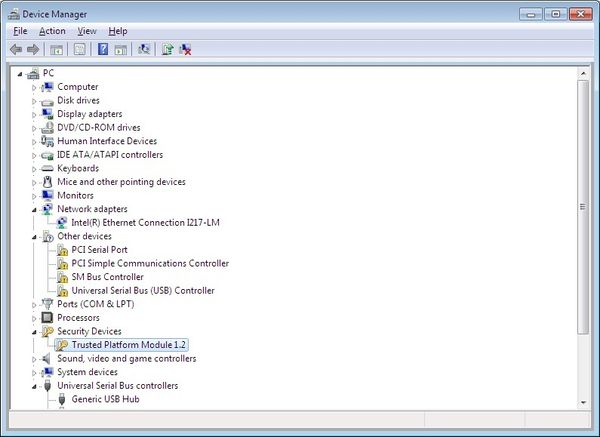Open the View menu
The height and width of the screenshot is (437, 600).
click(87, 31)
